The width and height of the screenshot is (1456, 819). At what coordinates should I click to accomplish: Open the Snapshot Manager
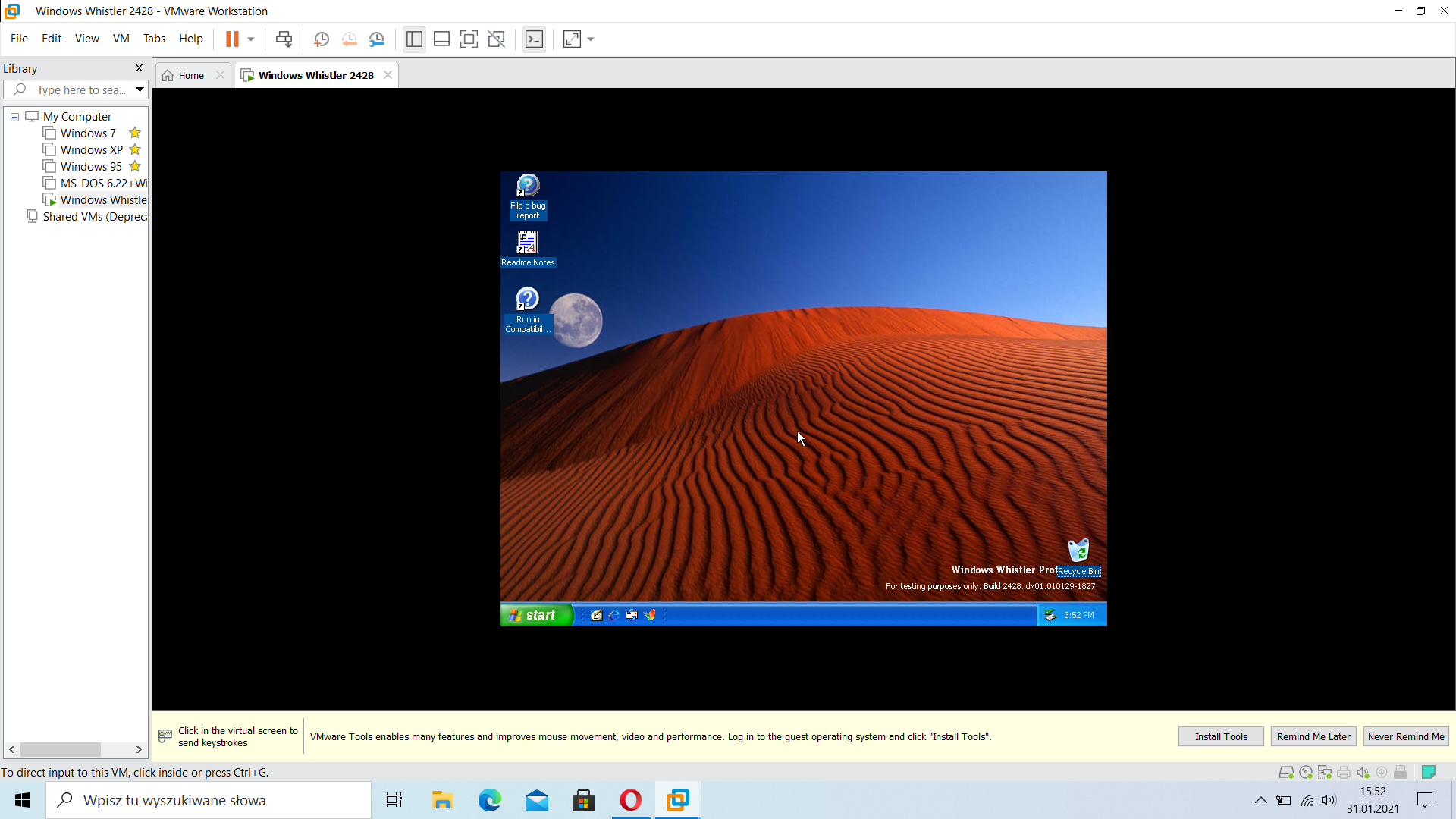coord(377,39)
